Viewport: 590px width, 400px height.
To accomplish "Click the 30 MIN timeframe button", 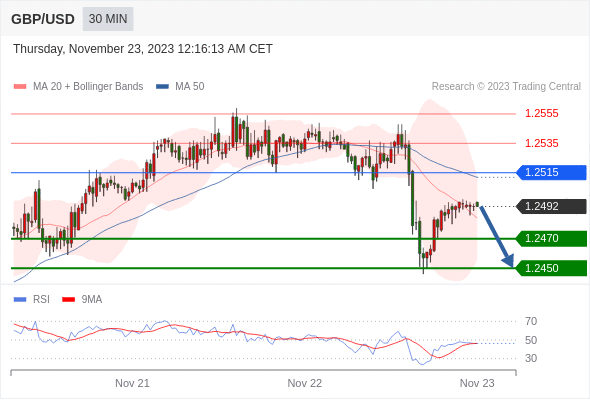I will coord(108,19).
